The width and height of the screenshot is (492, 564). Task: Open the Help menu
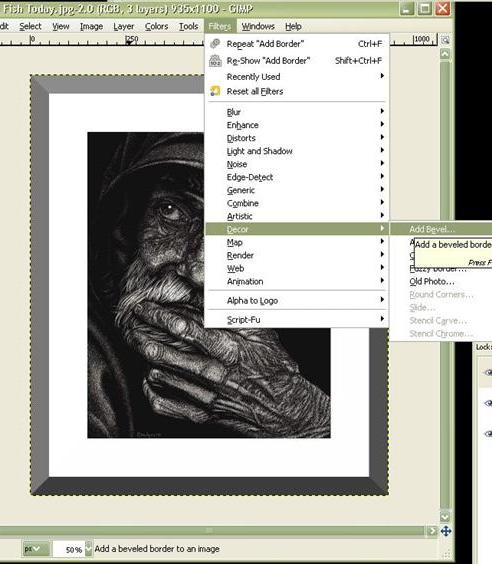[293, 26]
